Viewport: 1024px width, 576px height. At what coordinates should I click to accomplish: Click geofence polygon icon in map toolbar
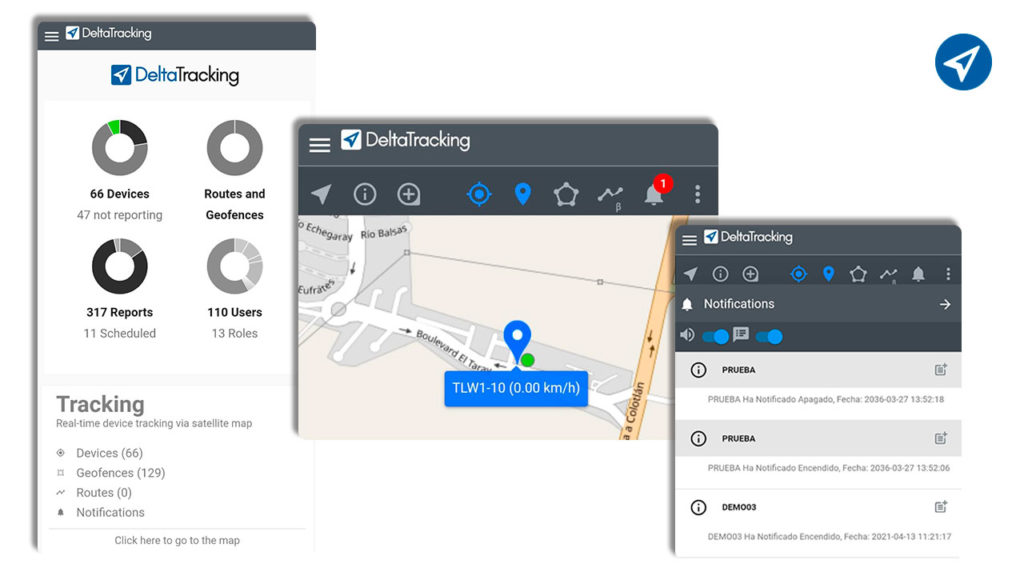pyautogui.click(x=566, y=195)
